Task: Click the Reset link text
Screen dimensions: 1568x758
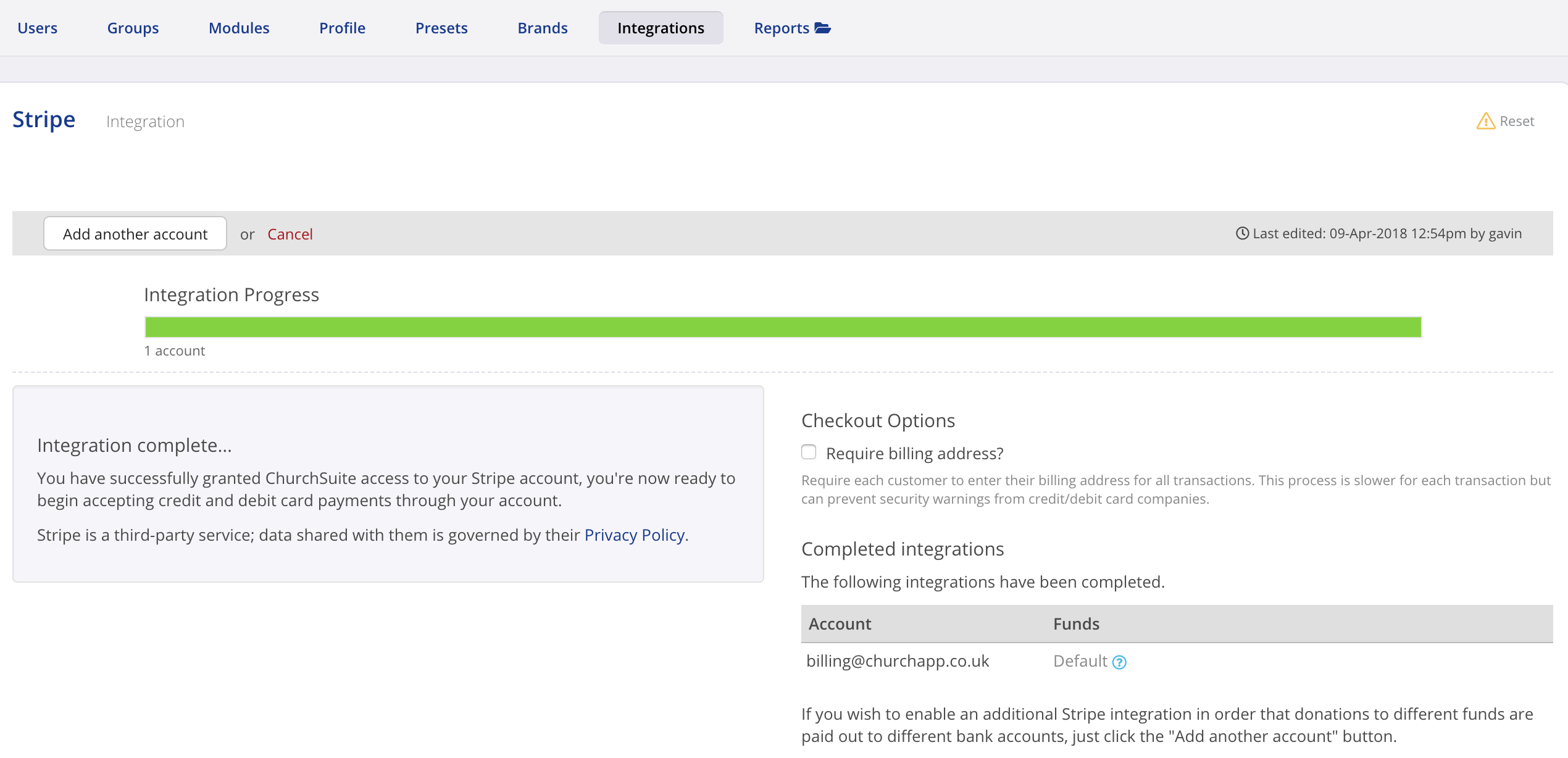Action: pos(1517,122)
